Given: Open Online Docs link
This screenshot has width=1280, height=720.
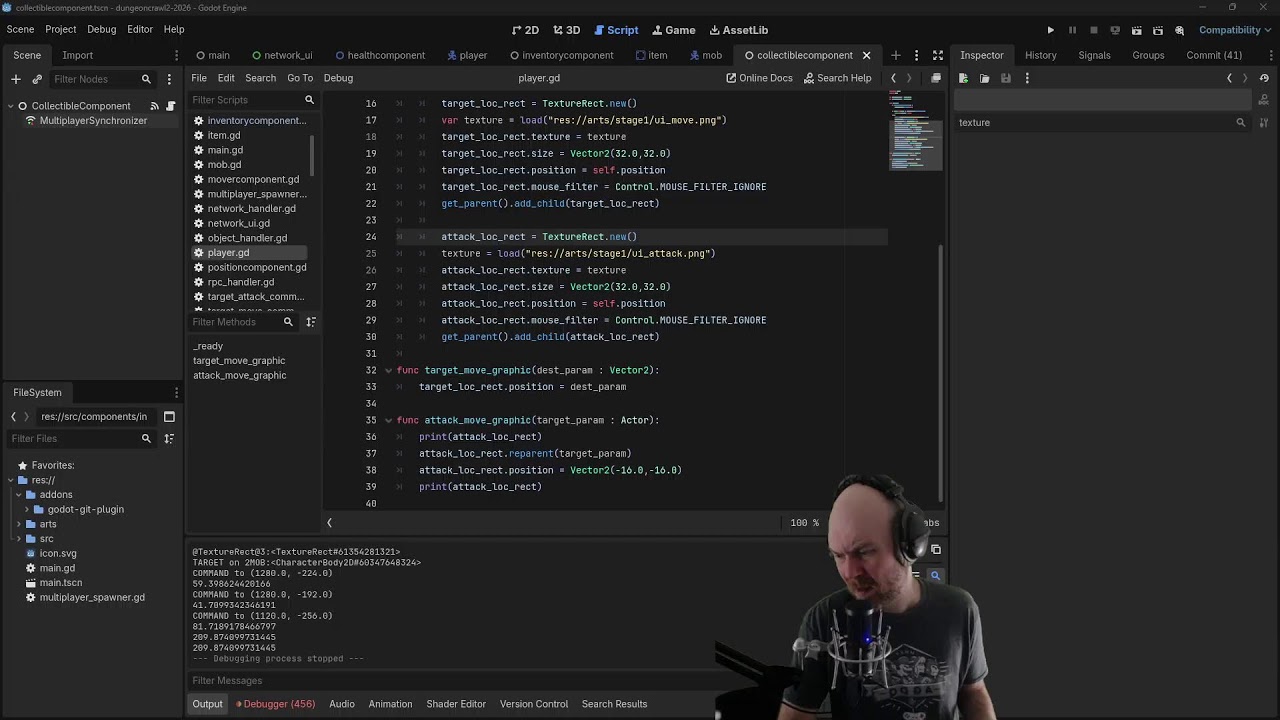Looking at the screenshot, I should coord(759,78).
